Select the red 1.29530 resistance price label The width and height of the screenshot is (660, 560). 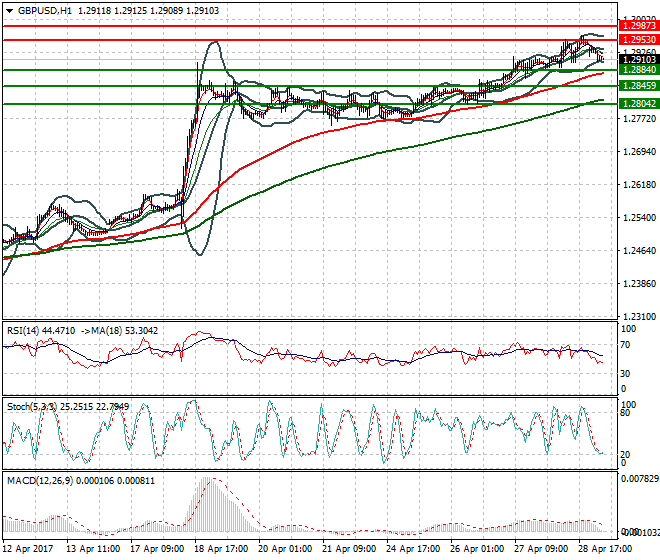tap(639, 40)
